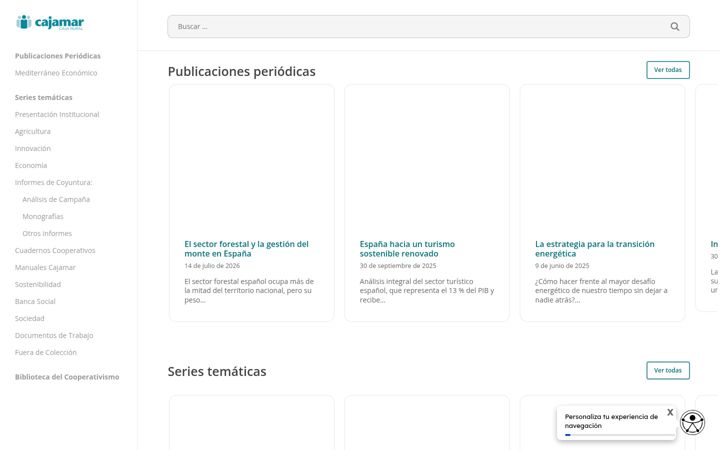
Task: Open Documentos de Trabajo
Action: coord(54,335)
